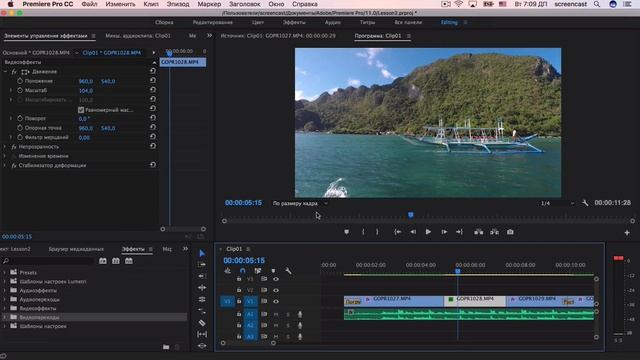Viewport: 640px width, 360px height.
Task: Hide video track V2 with eye icon
Action: pos(276,290)
